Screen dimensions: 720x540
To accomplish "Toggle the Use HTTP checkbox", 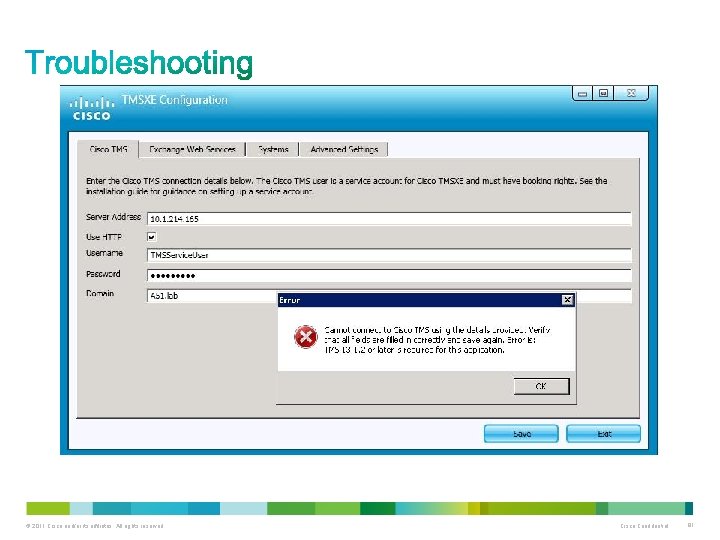I will coord(152,237).
